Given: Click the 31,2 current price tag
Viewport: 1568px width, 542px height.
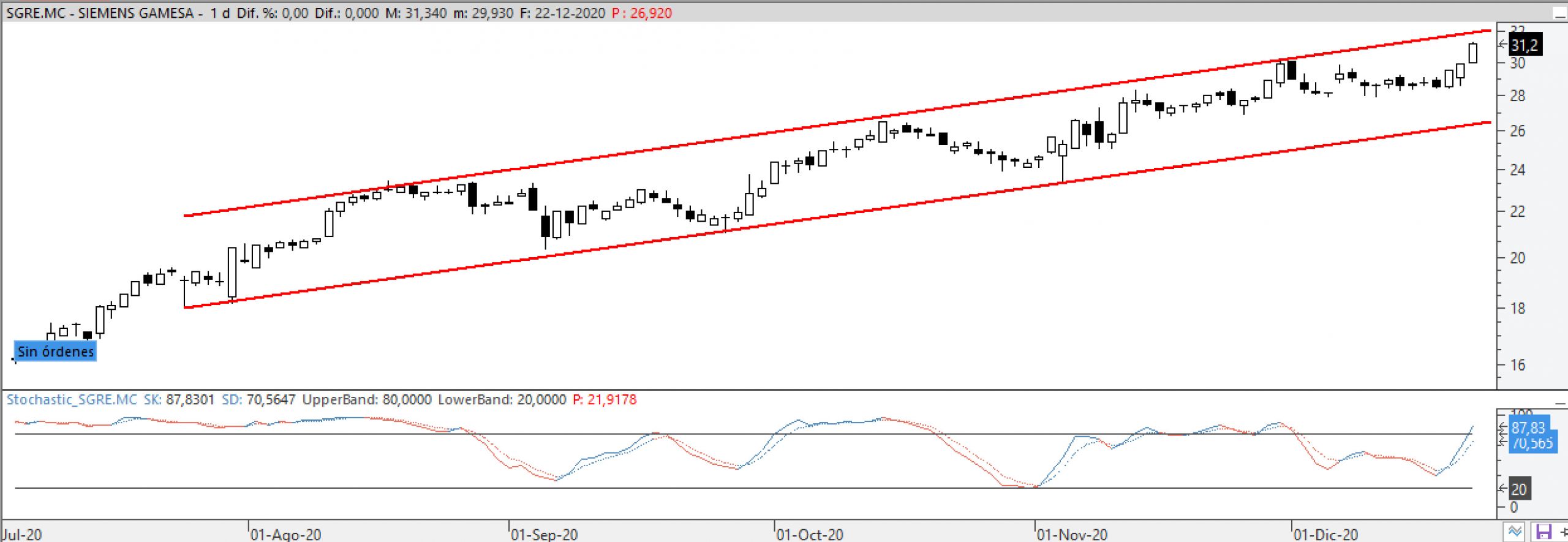Looking at the screenshot, I should (x=1525, y=45).
